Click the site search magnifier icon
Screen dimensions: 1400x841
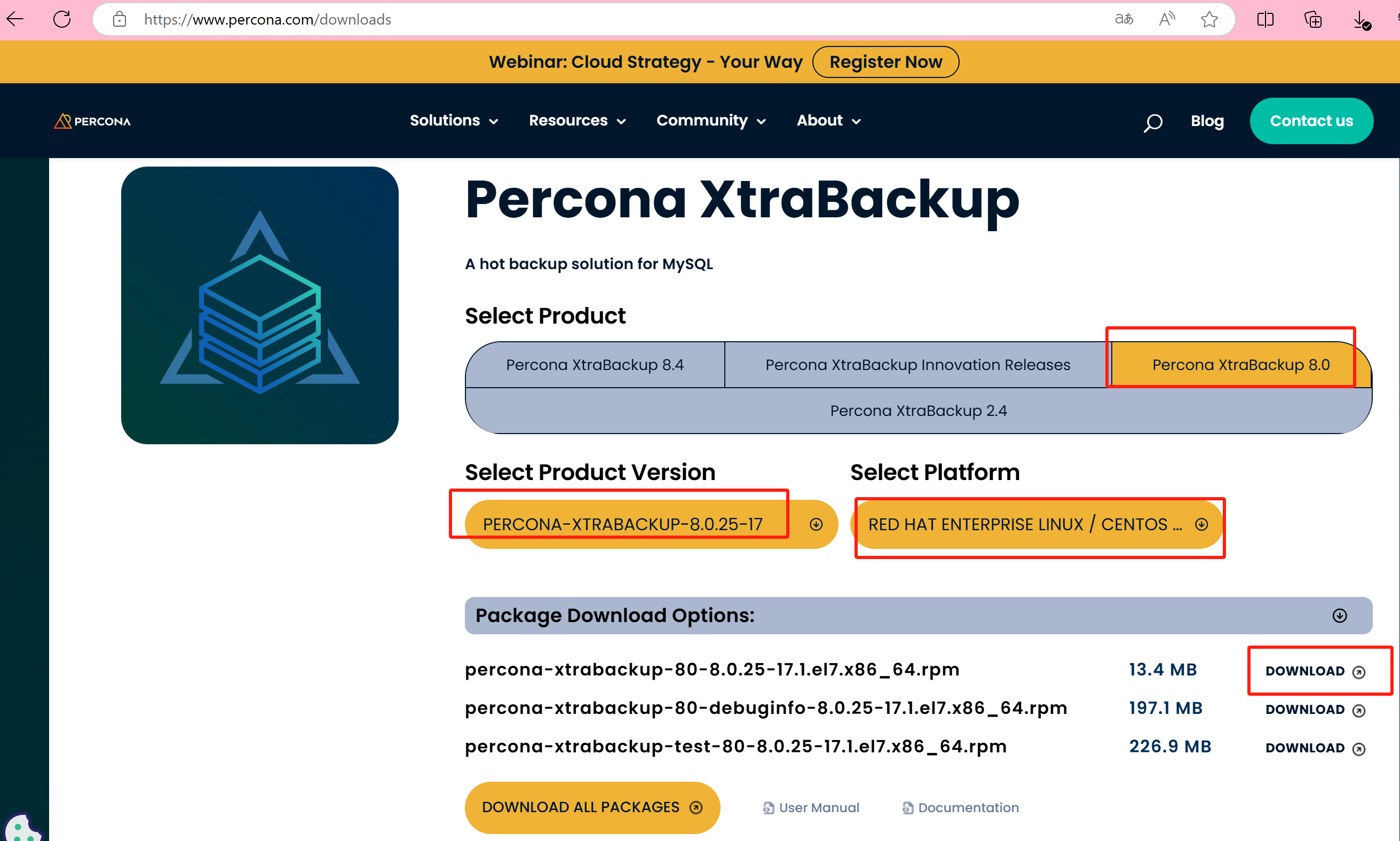1152,122
